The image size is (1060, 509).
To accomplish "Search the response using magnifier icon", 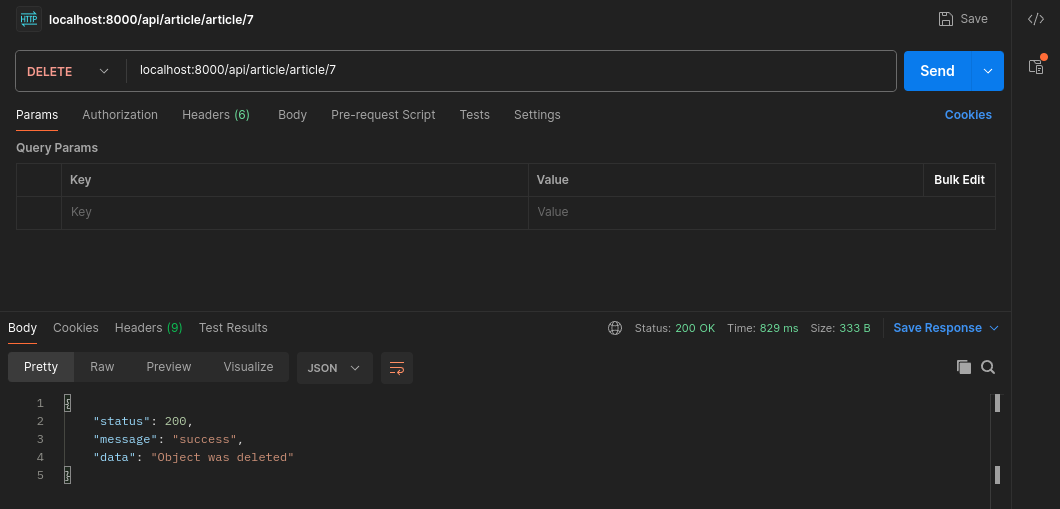I will [x=988, y=367].
